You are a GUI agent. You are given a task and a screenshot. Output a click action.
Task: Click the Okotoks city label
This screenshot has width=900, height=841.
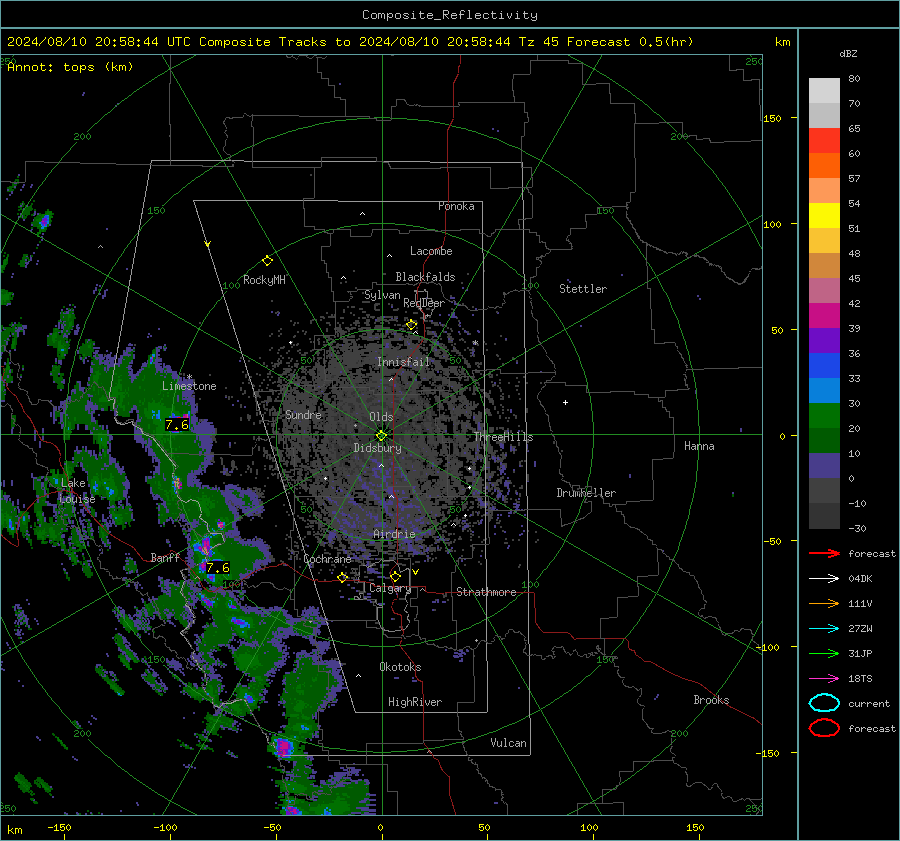[400, 667]
